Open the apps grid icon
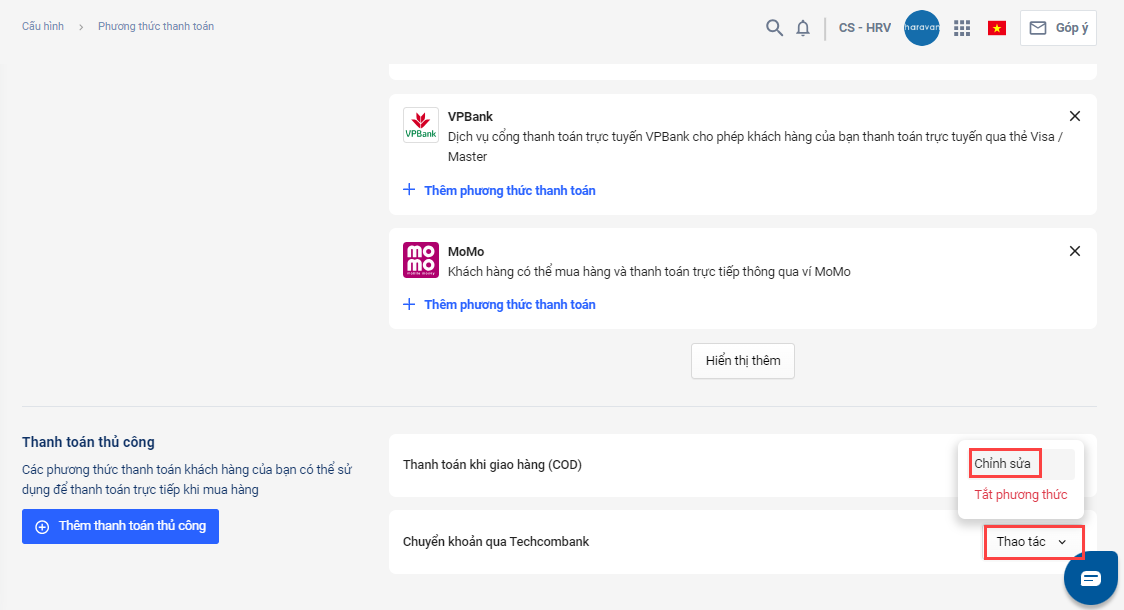 click(962, 28)
